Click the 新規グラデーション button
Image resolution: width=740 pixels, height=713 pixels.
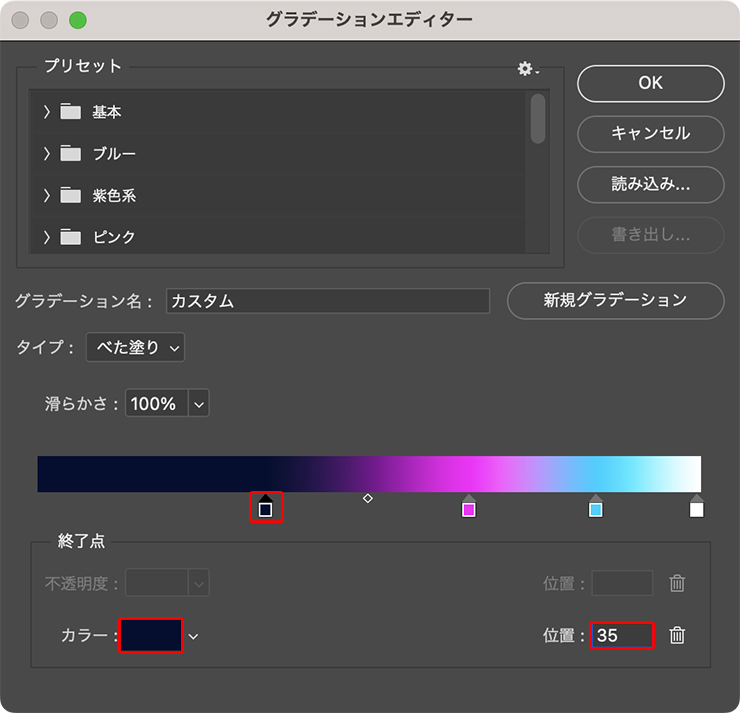pos(615,301)
